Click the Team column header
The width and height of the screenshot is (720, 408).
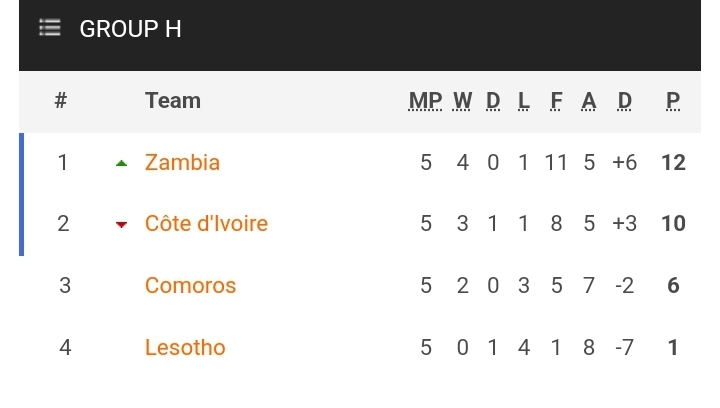tap(172, 100)
